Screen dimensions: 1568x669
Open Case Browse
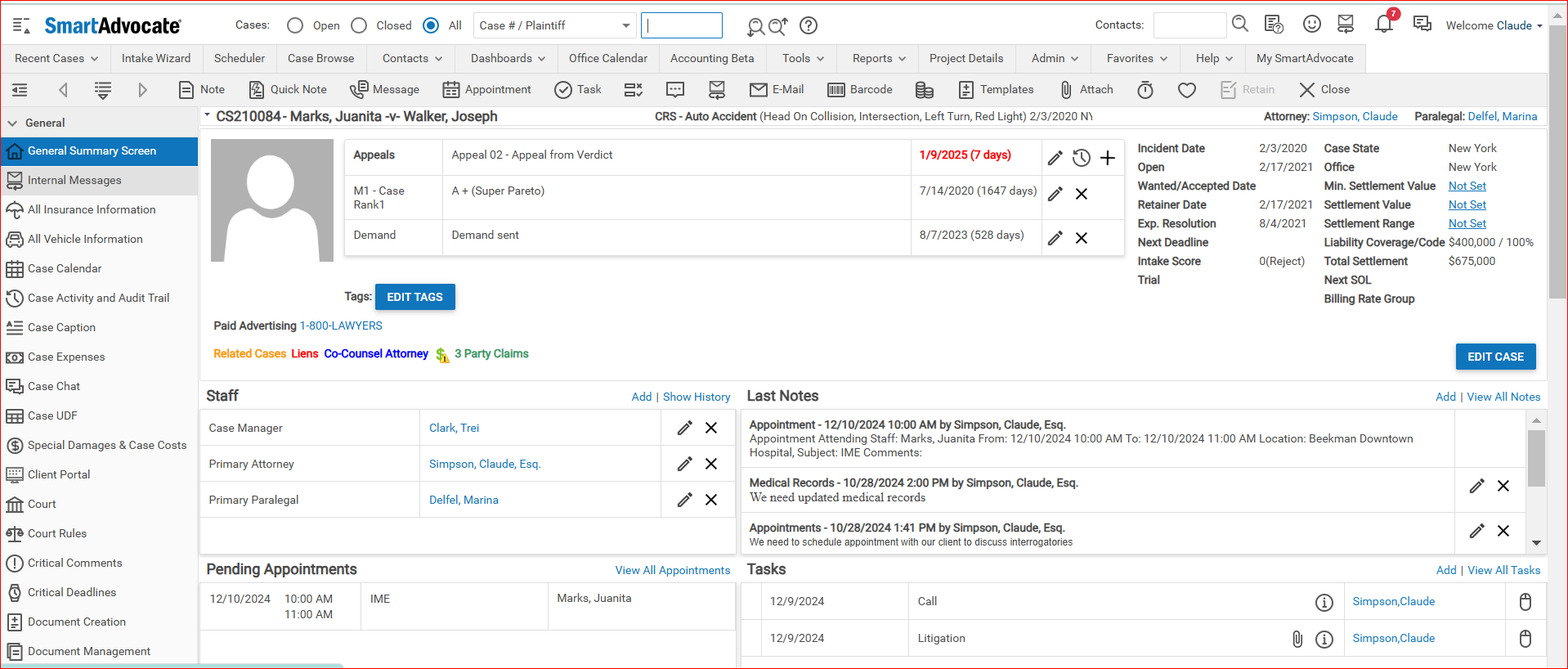coord(321,59)
